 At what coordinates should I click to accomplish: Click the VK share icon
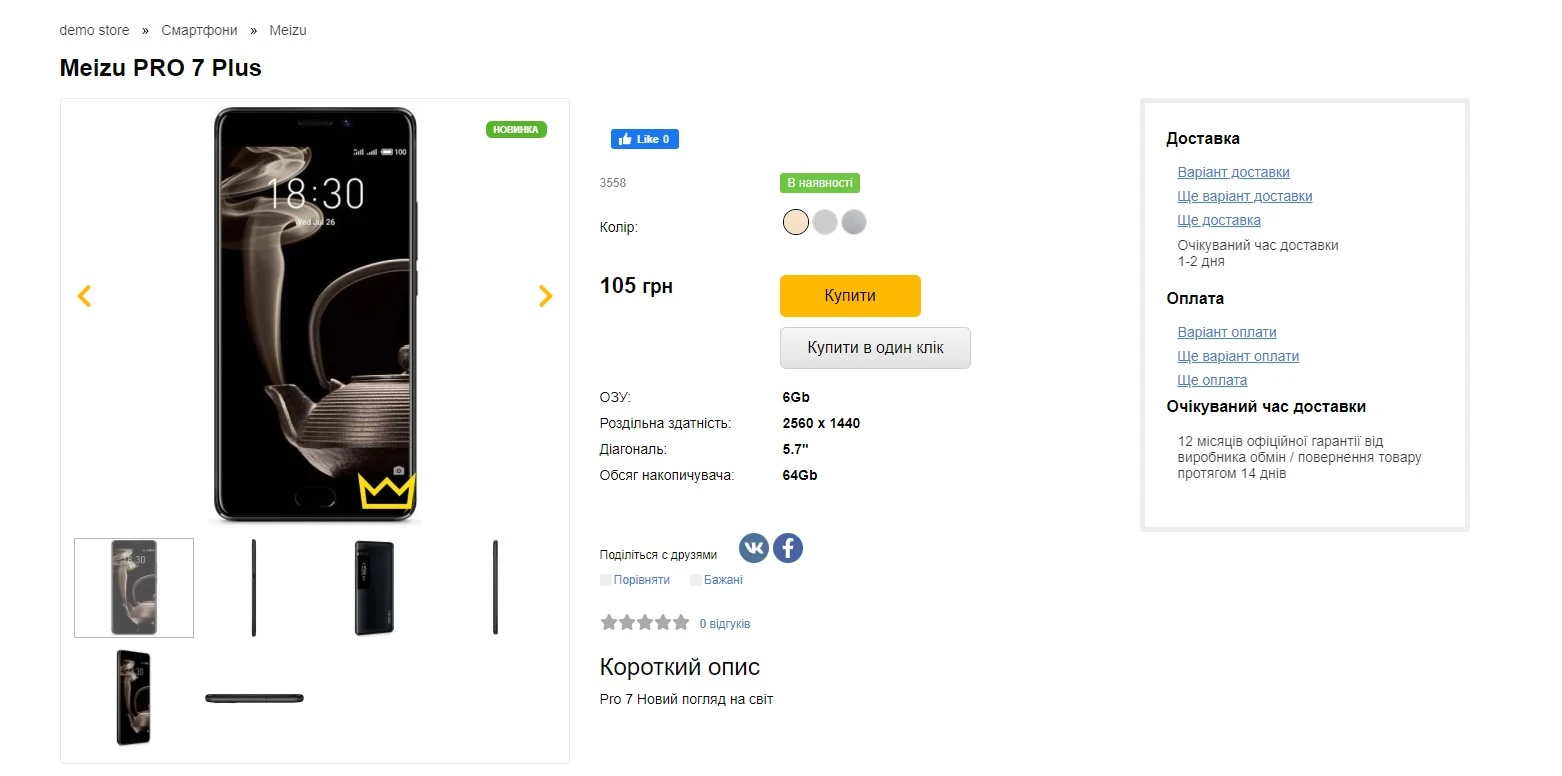click(753, 548)
